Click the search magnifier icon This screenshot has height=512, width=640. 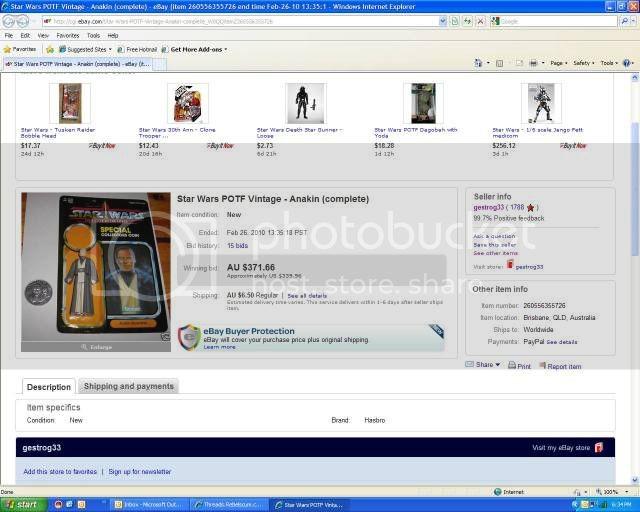(x=624, y=21)
